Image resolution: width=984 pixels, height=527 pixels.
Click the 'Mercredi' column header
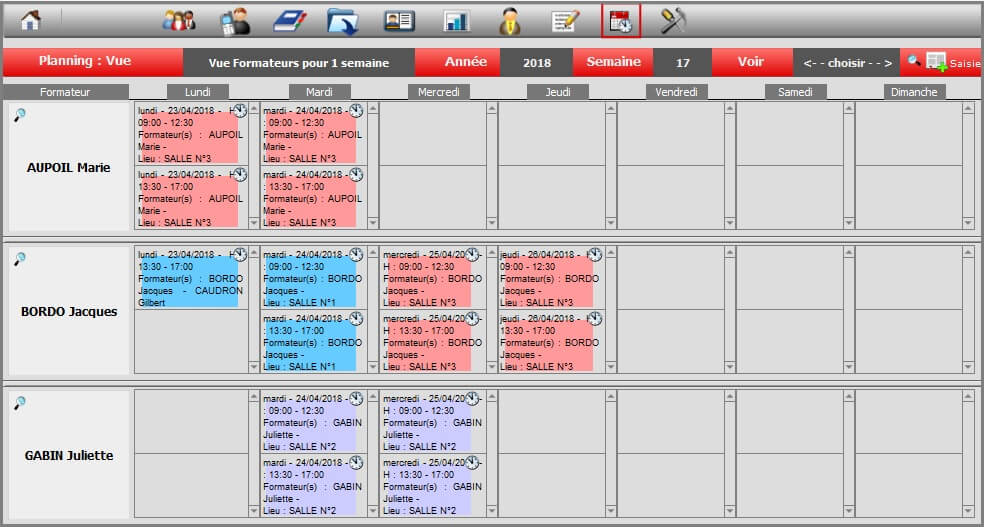click(x=439, y=92)
